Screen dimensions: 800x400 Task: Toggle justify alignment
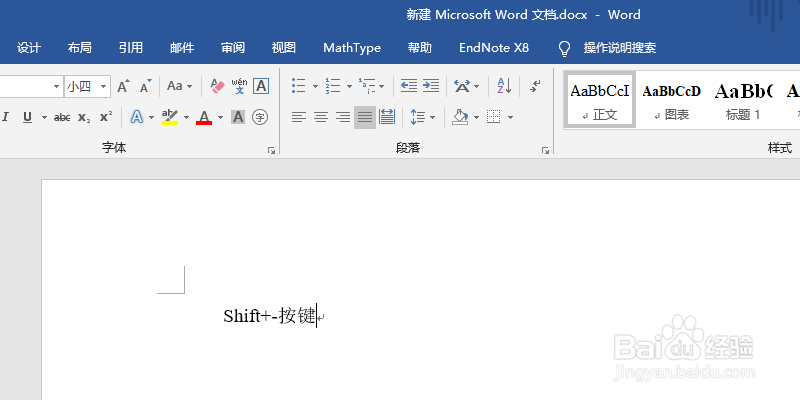[365, 117]
